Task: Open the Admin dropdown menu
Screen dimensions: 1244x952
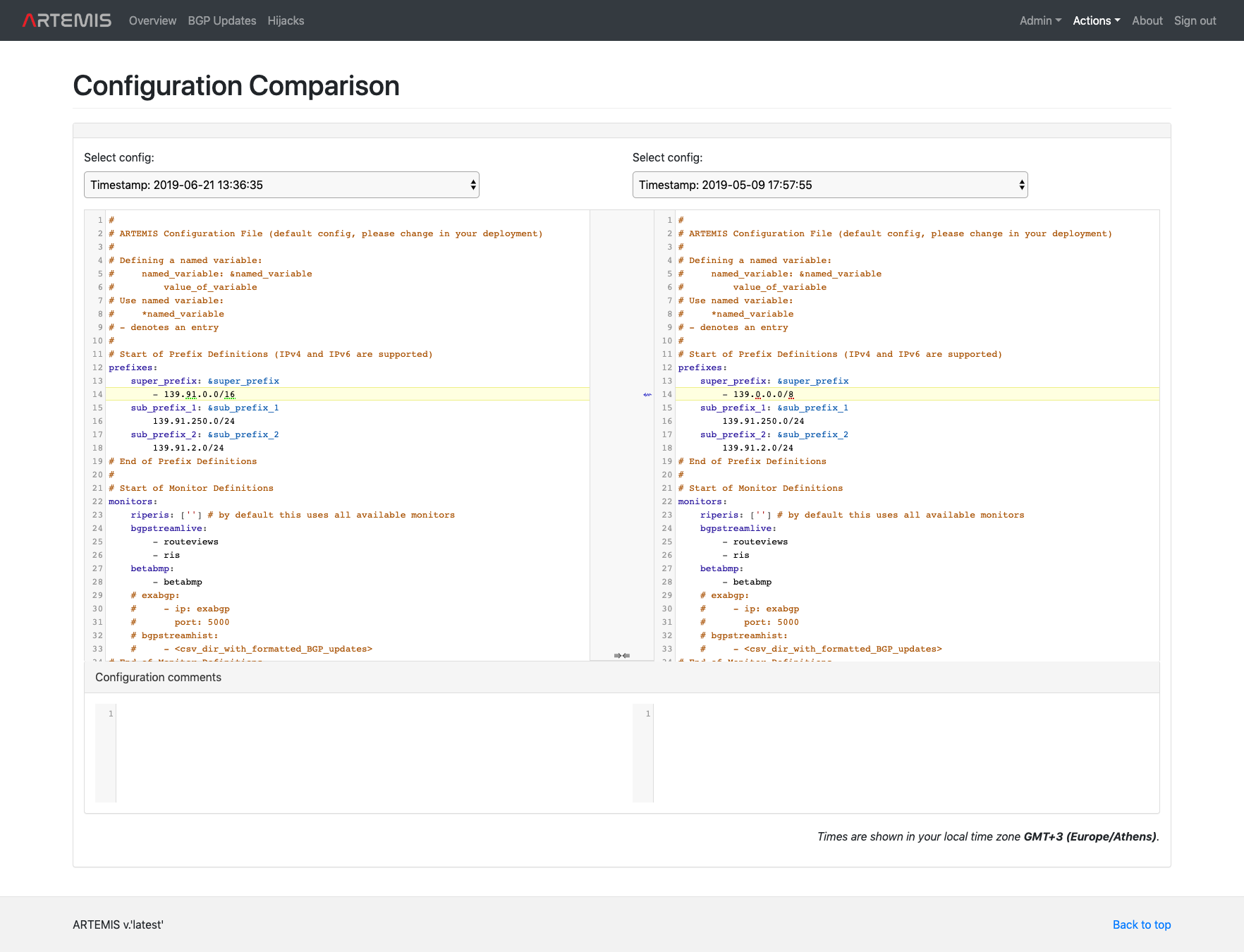Action: click(1039, 20)
